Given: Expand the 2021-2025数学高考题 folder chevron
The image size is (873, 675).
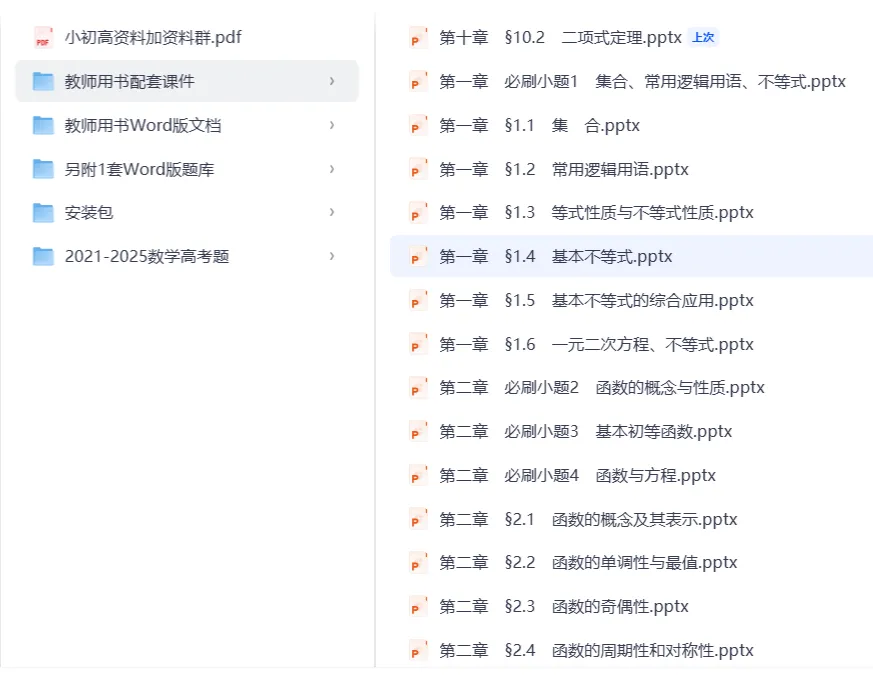Looking at the screenshot, I should click(332, 256).
